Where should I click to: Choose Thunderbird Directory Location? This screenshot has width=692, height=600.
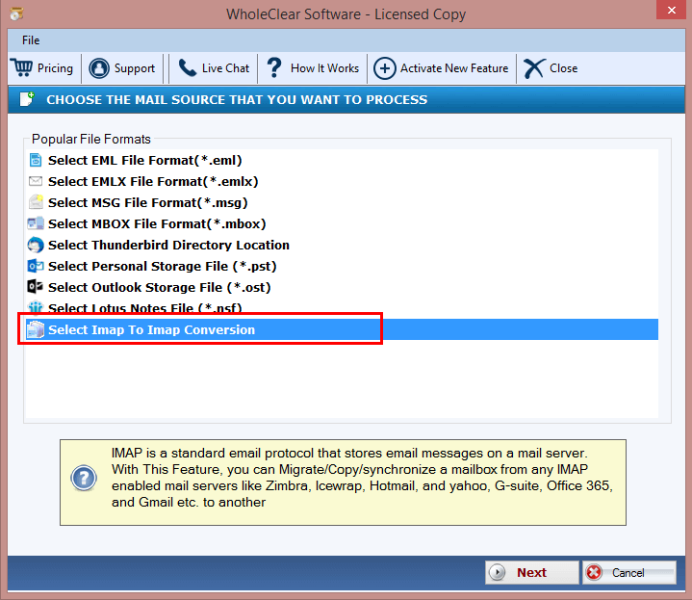[168, 245]
